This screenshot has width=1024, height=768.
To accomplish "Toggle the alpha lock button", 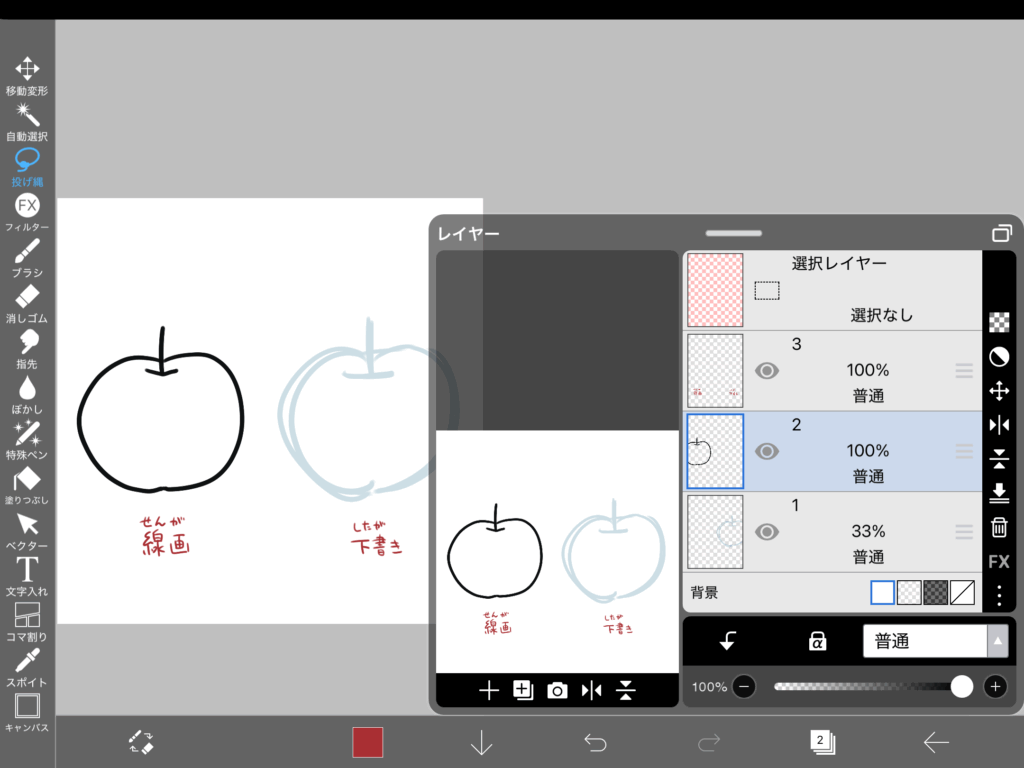I will (x=817, y=641).
